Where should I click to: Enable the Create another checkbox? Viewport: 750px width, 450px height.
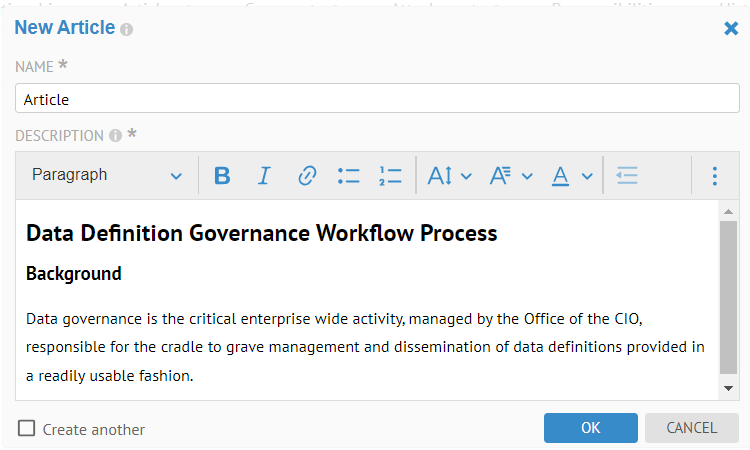[x=27, y=428]
